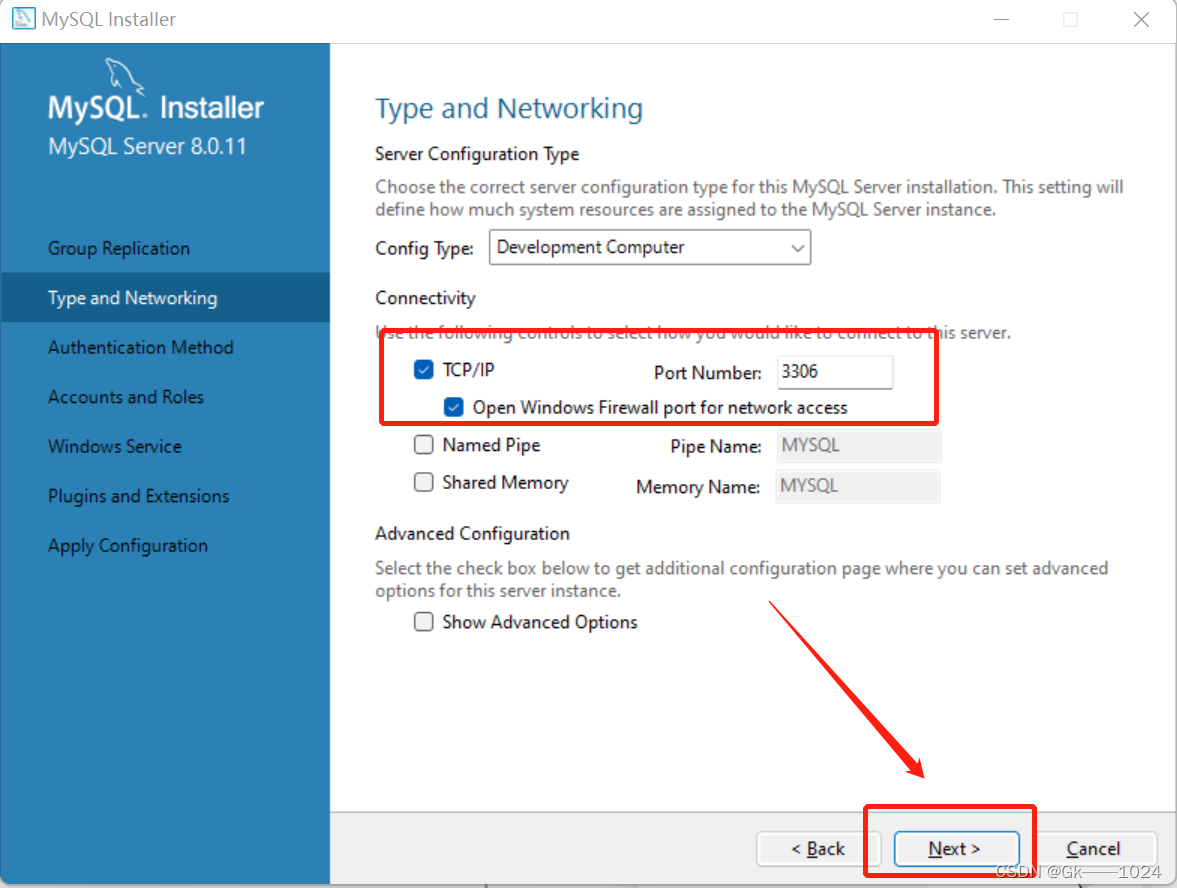The height and width of the screenshot is (888, 1177).
Task: Click the Server Configuration Type label
Action: tap(477, 154)
